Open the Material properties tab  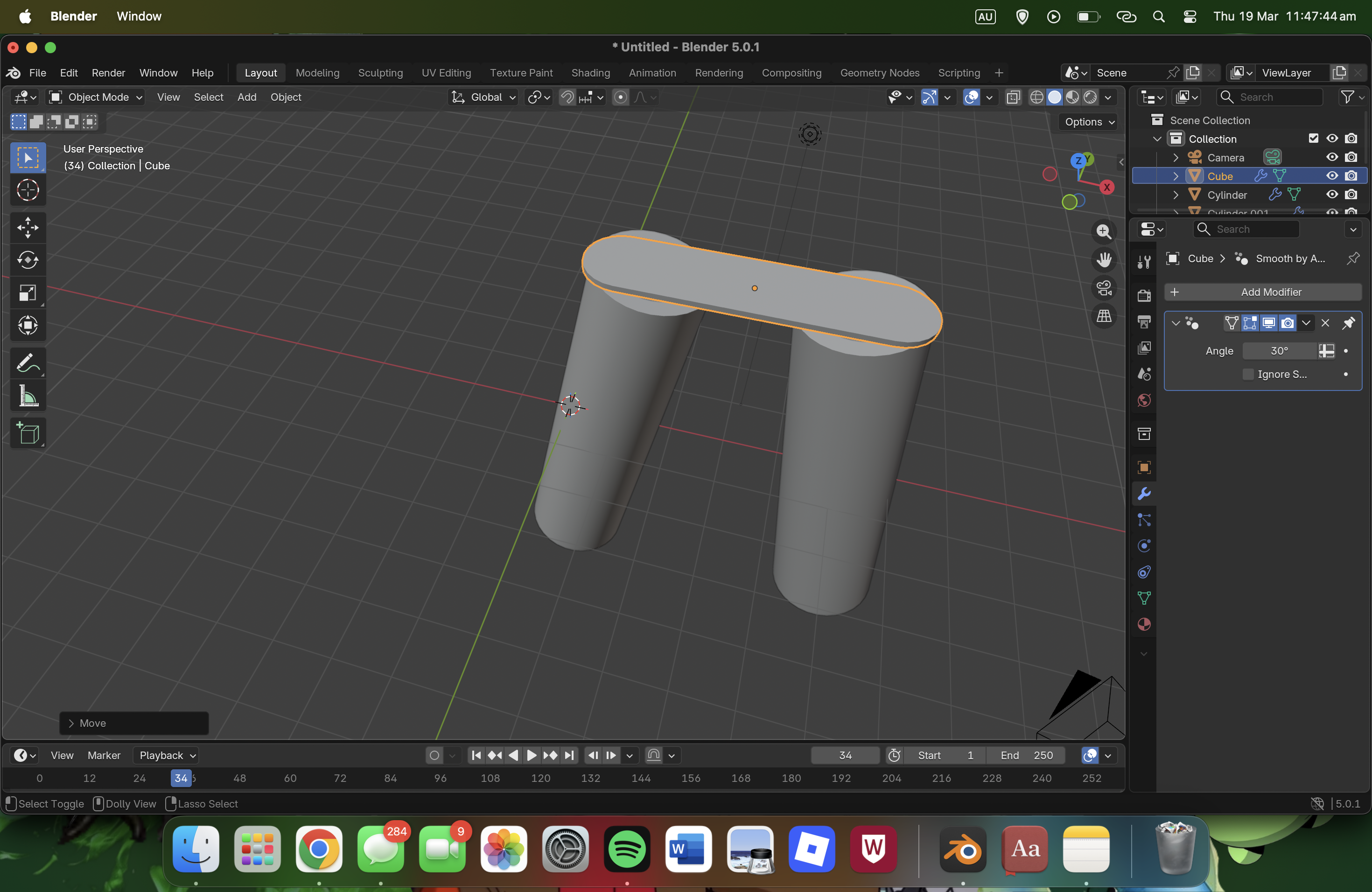click(1144, 624)
